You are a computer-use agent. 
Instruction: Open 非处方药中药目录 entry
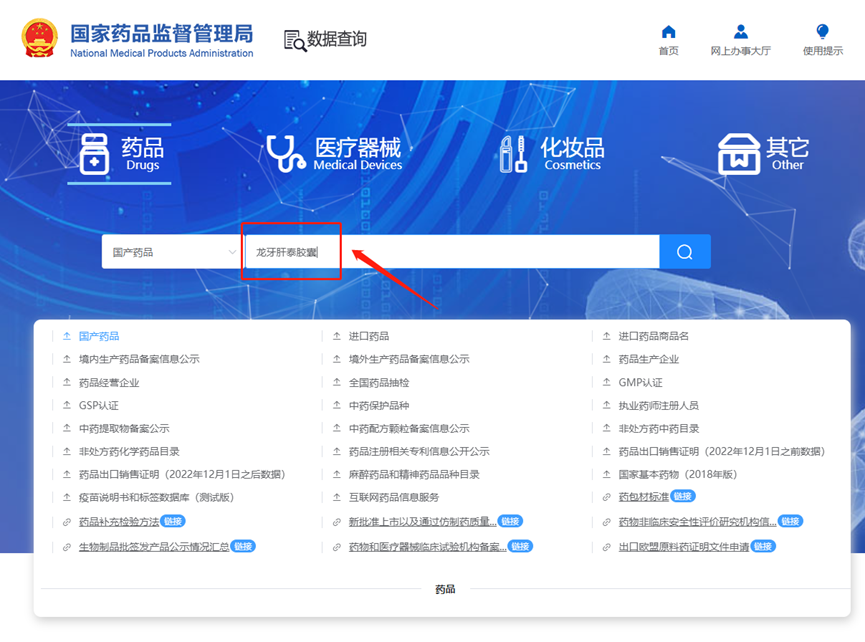(x=659, y=429)
